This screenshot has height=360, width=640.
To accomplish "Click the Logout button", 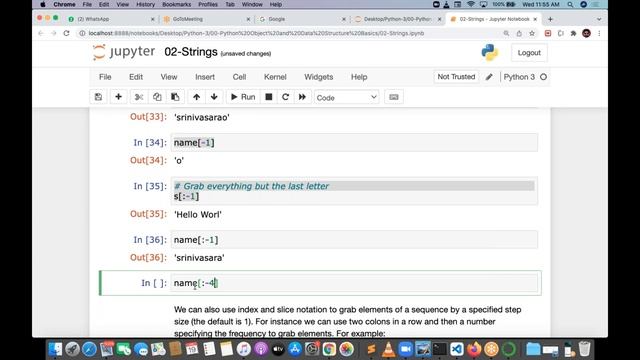I will [x=529, y=53].
